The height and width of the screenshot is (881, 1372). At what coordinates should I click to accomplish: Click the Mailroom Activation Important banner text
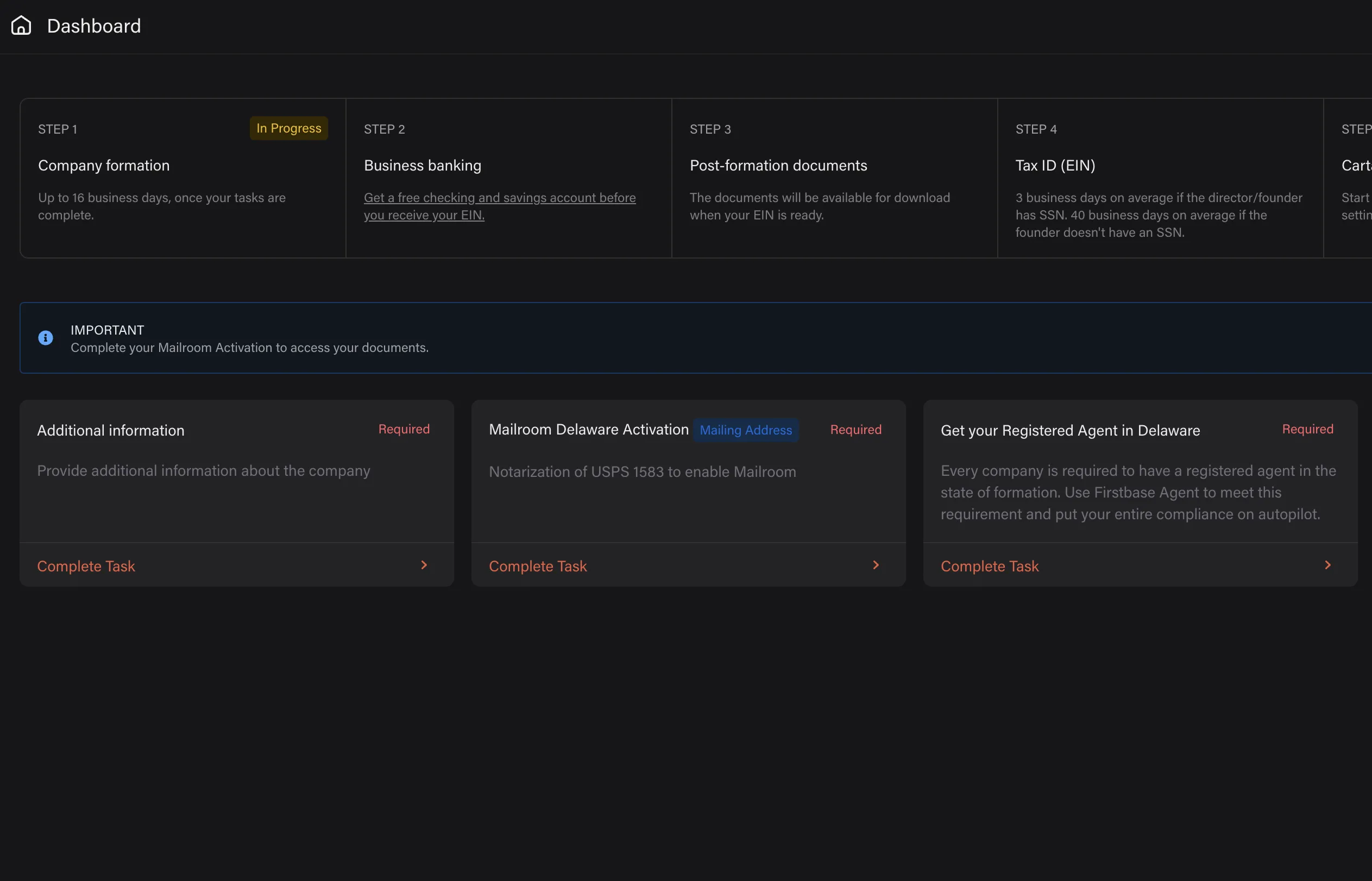click(249, 347)
